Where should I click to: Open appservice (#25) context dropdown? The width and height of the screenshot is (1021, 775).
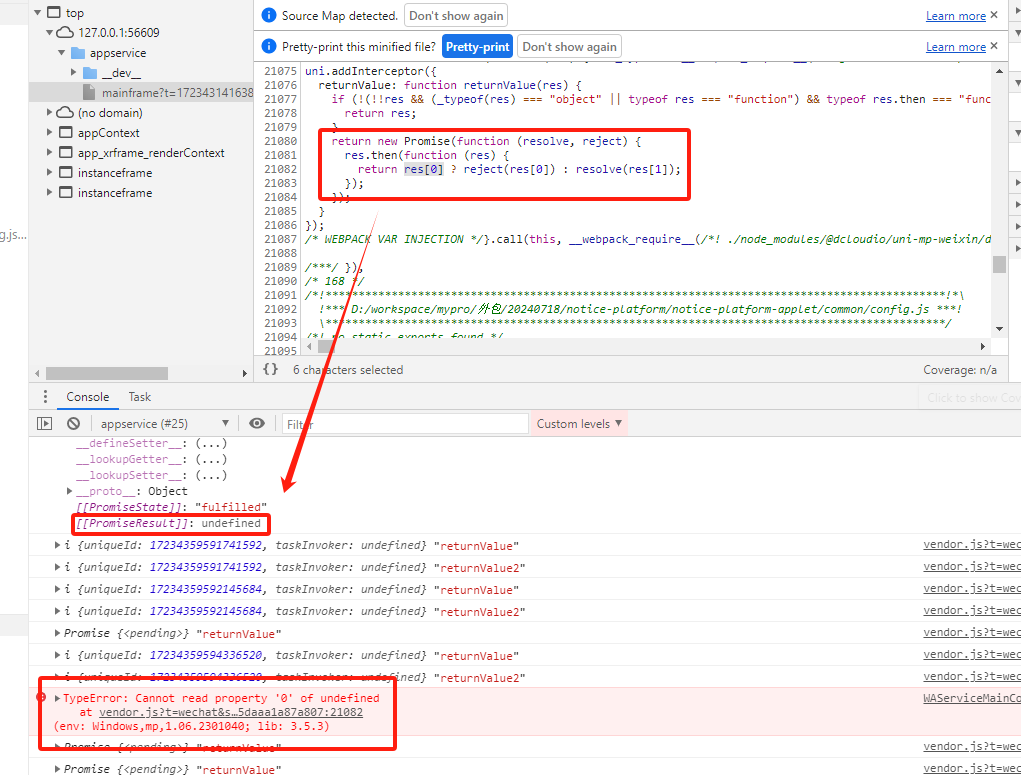[164, 423]
